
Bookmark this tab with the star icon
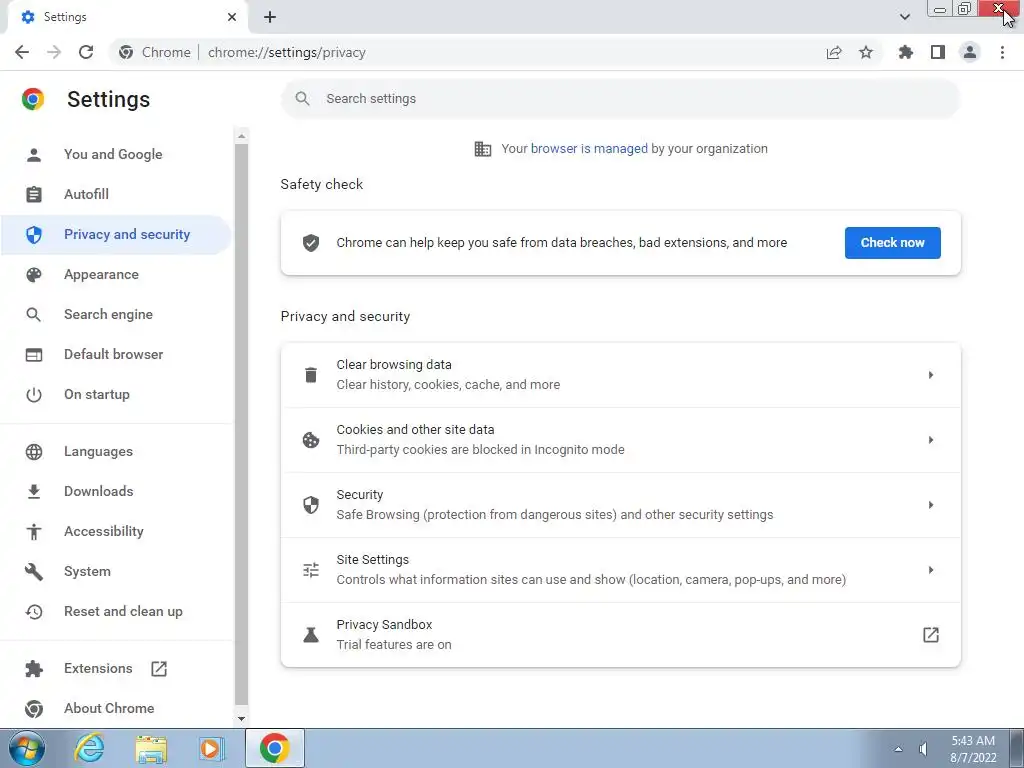866,52
